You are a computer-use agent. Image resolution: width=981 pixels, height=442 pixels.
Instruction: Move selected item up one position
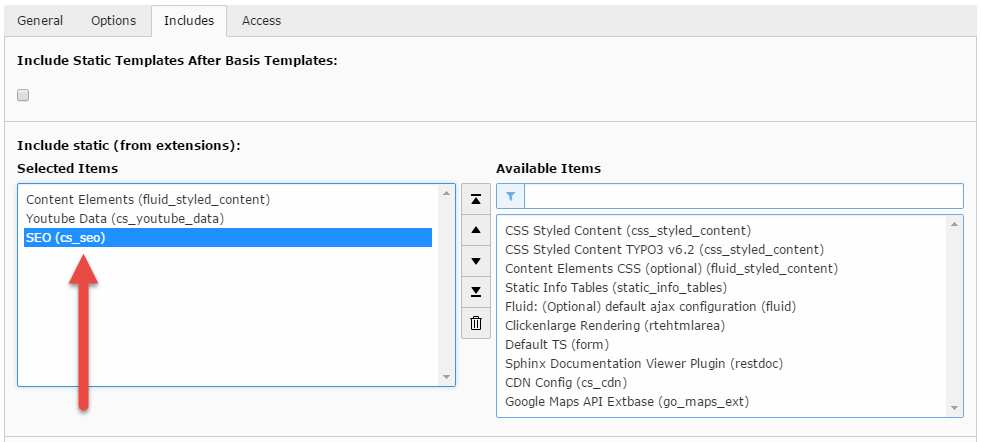click(x=476, y=230)
